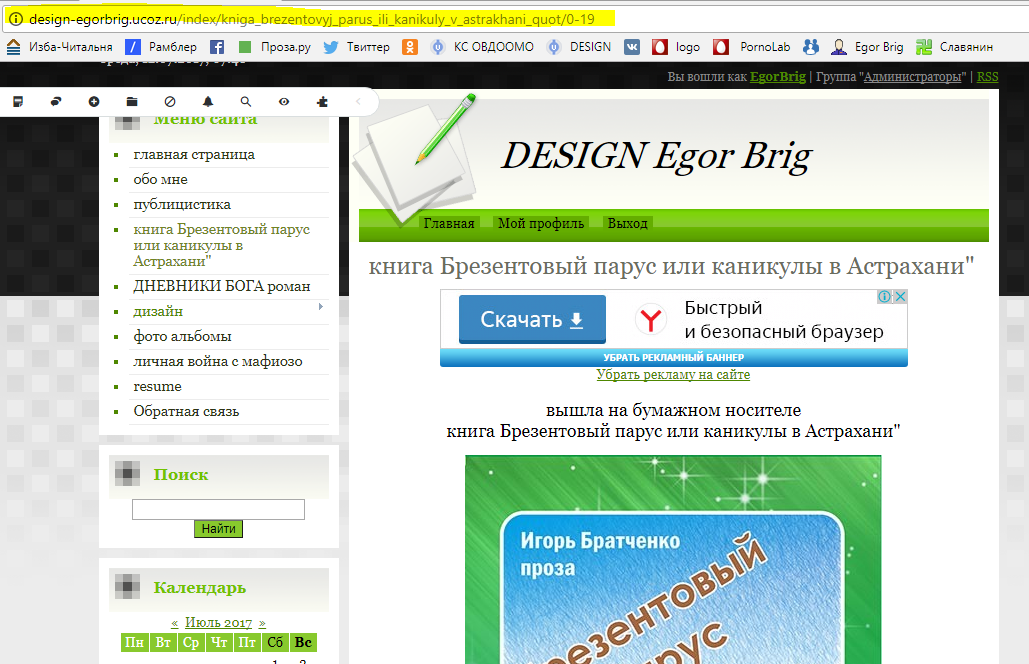Viewport: 1029px width, 664px height.
Task: Open личная война с мафиозо item
Action: click(x=218, y=361)
